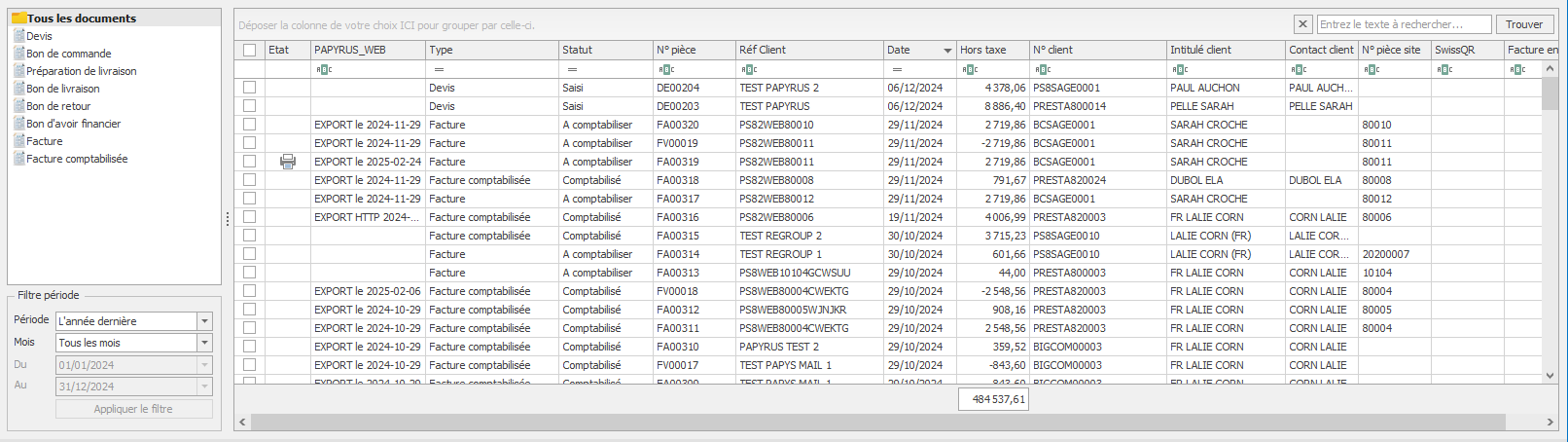Image resolution: width=1568 pixels, height=442 pixels.
Task: Click the search text input field
Action: point(1403,24)
